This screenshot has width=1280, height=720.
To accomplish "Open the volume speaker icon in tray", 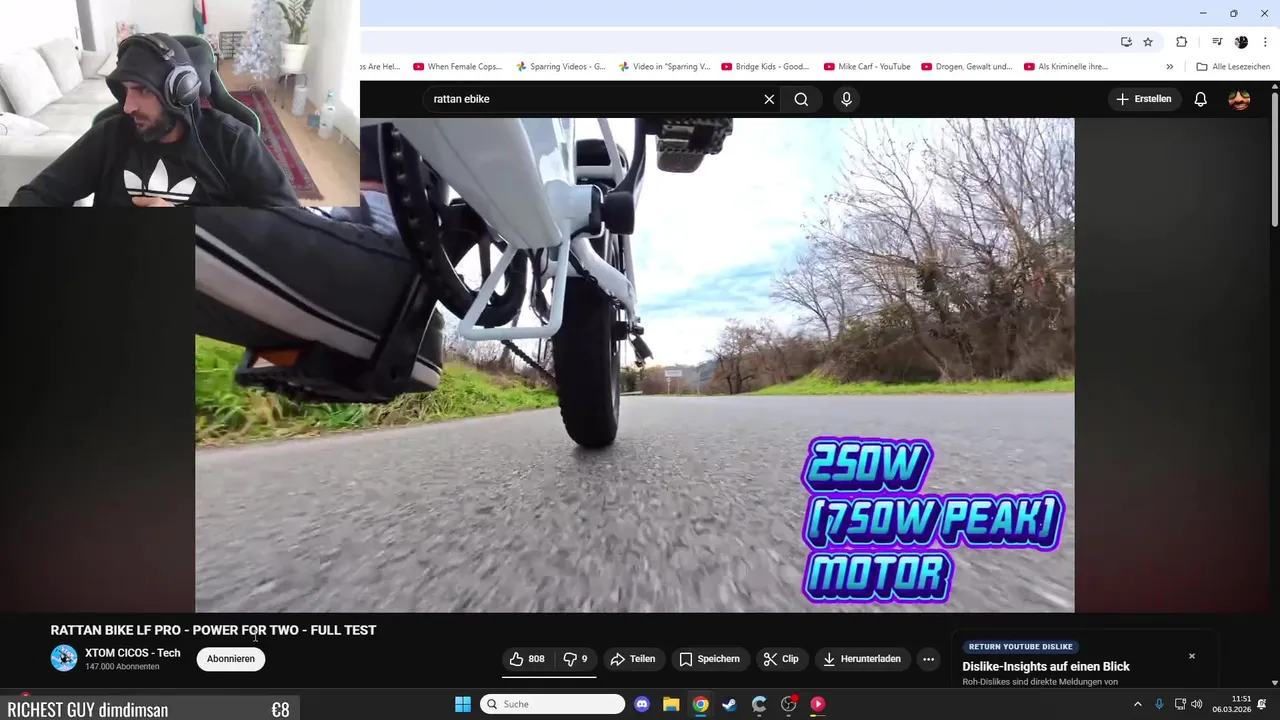I will click(x=1196, y=704).
